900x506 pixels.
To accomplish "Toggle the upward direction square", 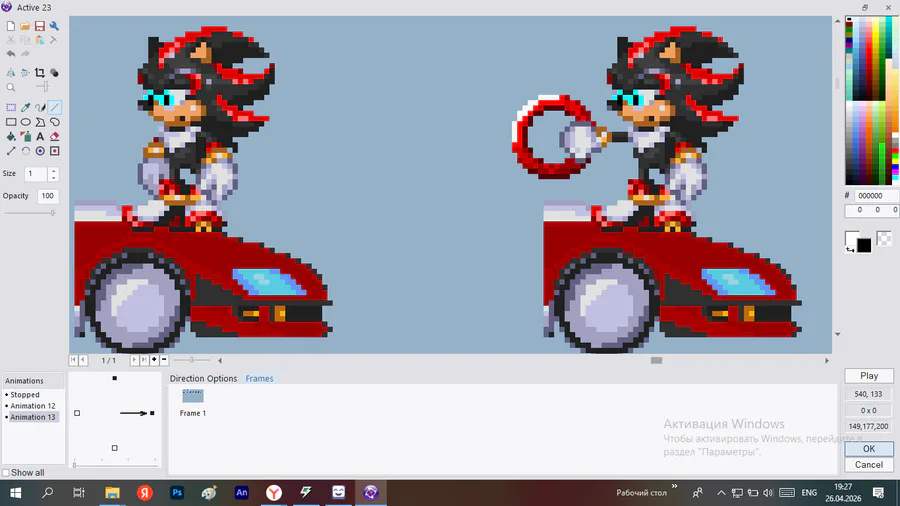I will point(115,378).
